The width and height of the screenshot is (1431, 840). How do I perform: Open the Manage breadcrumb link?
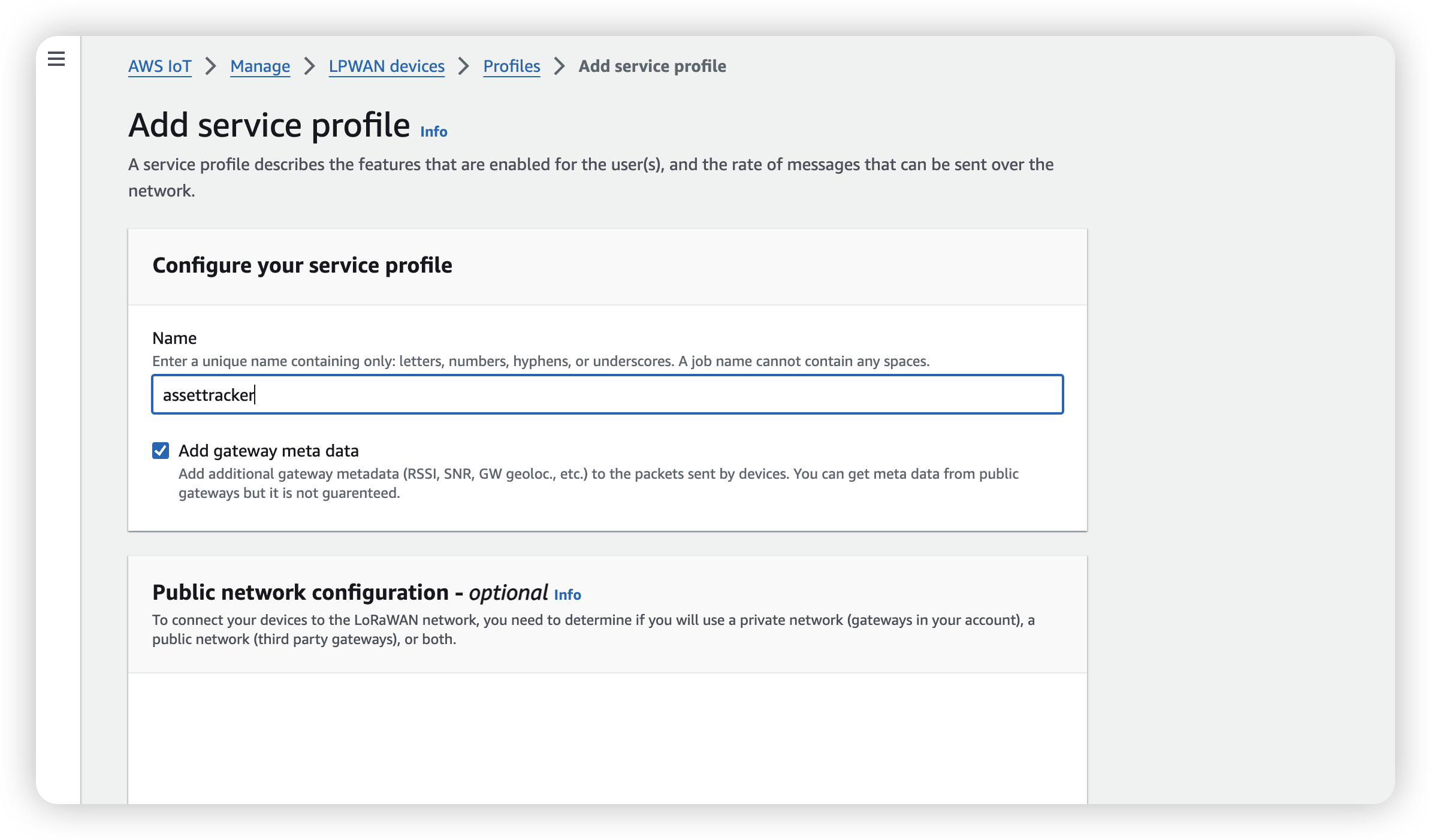pos(260,66)
